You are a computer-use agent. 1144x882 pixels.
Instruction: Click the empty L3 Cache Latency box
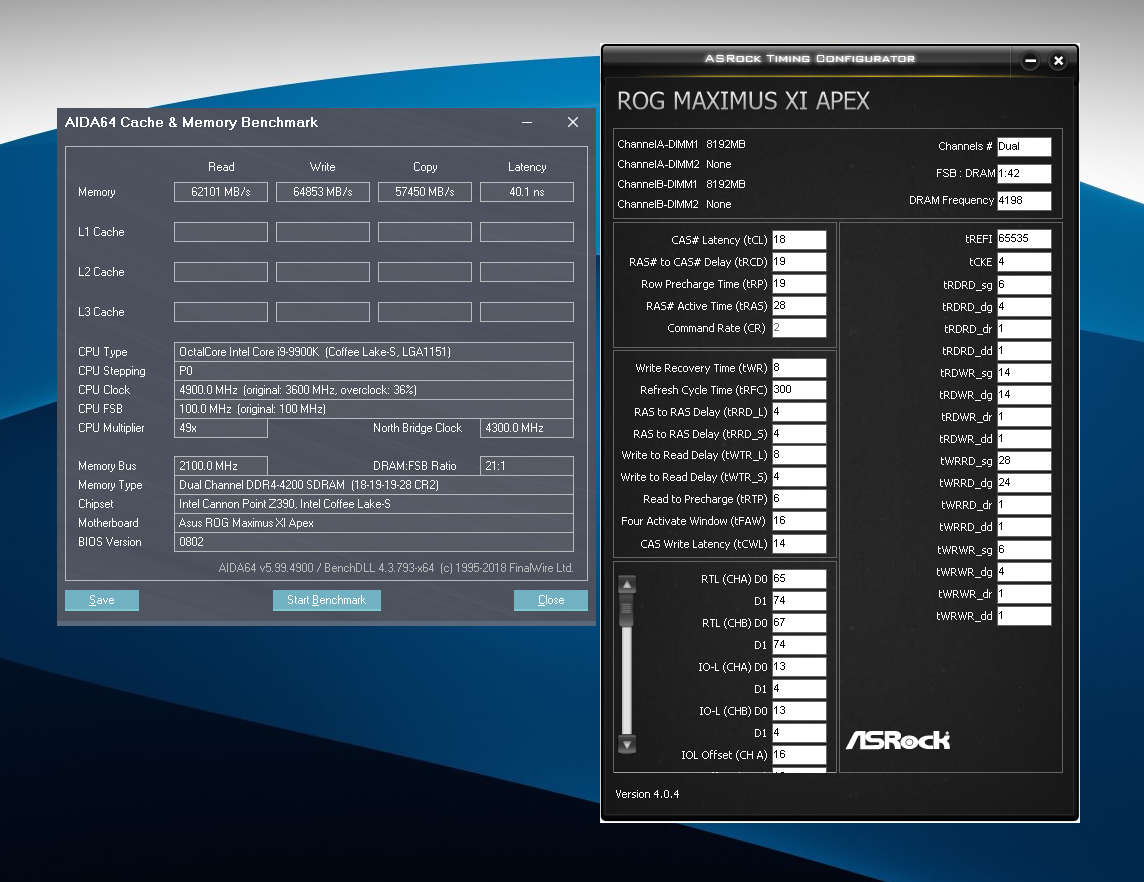coord(527,312)
